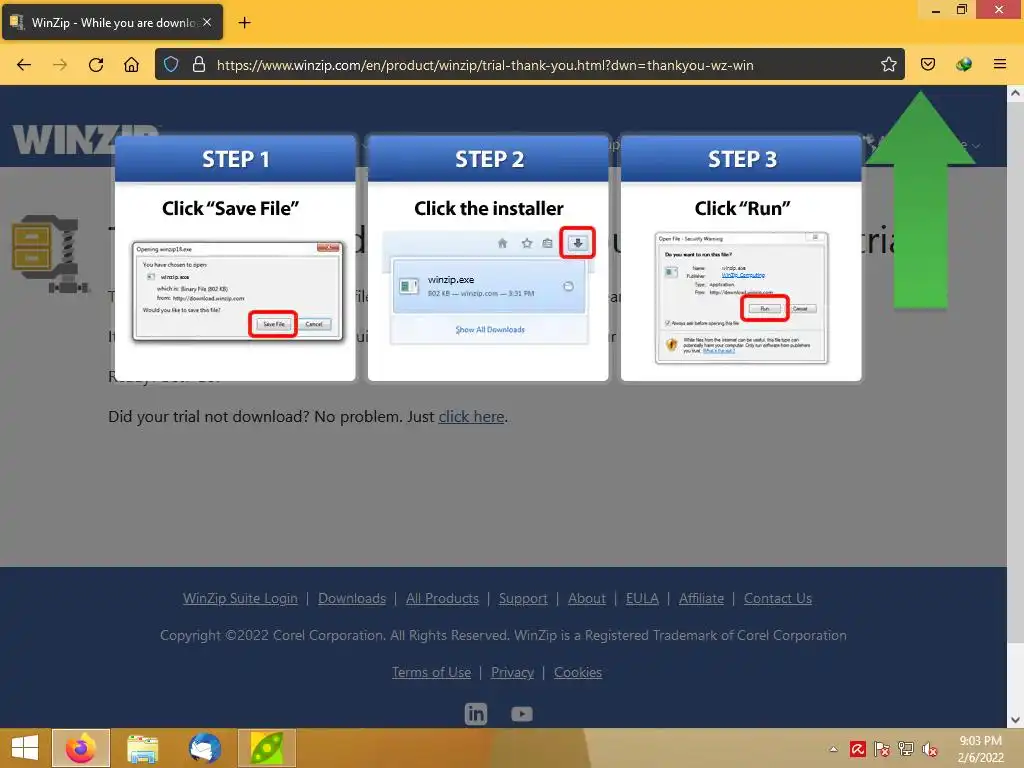
Task: Go to Downloads footer link
Action: pyautogui.click(x=352, y=598)
